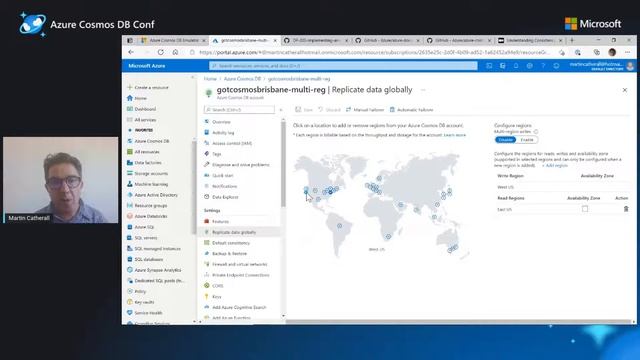Open a new browser tab
The height and width of the screenshot is (360, 640).
572,40
